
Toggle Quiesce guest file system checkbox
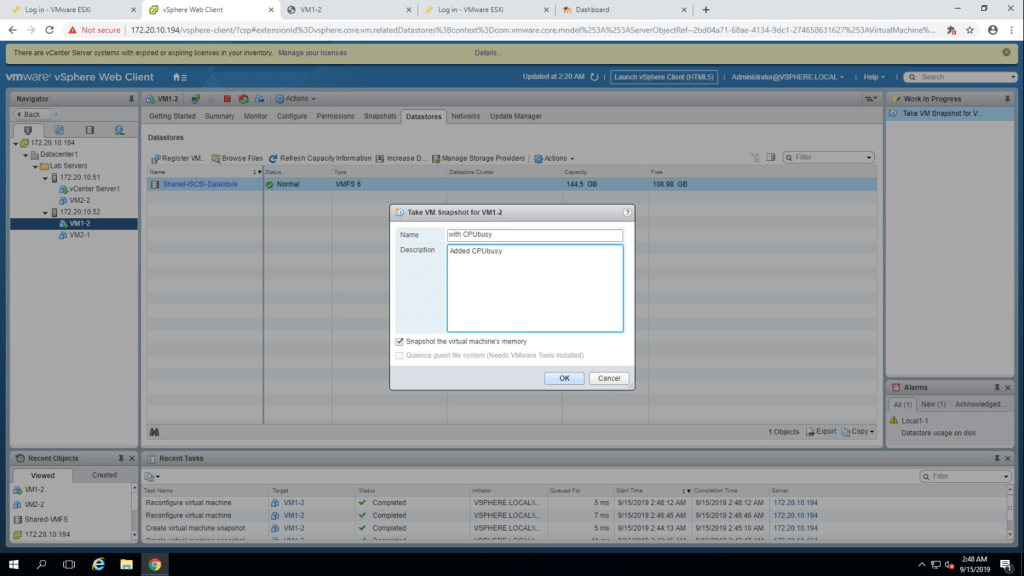tap(400, 355)
